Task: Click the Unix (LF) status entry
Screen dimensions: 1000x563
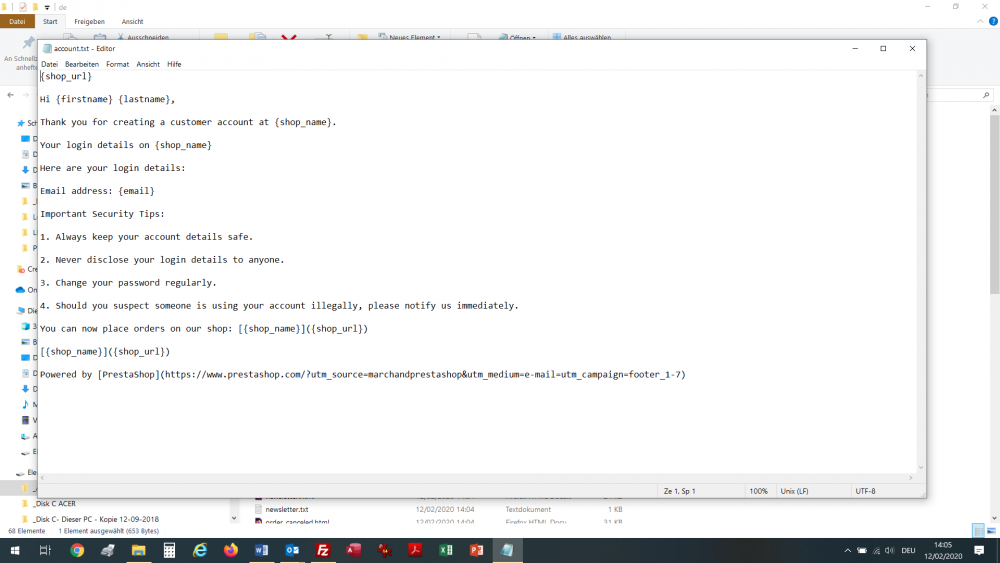Action: click(x=794, y=491)
